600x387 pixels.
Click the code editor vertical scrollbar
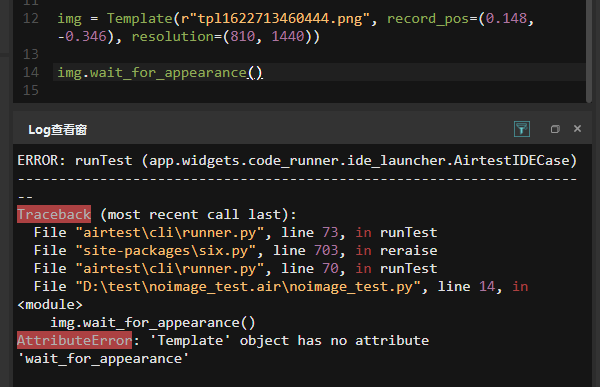tap(589, 50)
